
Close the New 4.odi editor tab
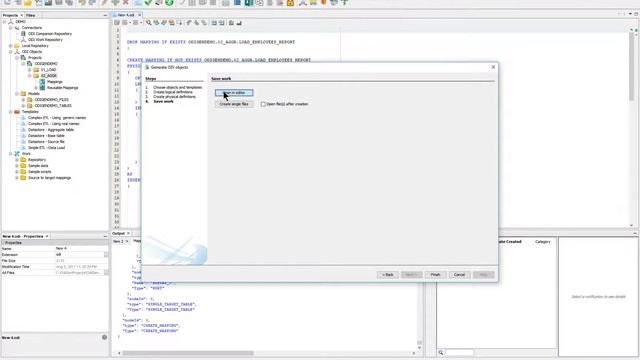(139, 15)
